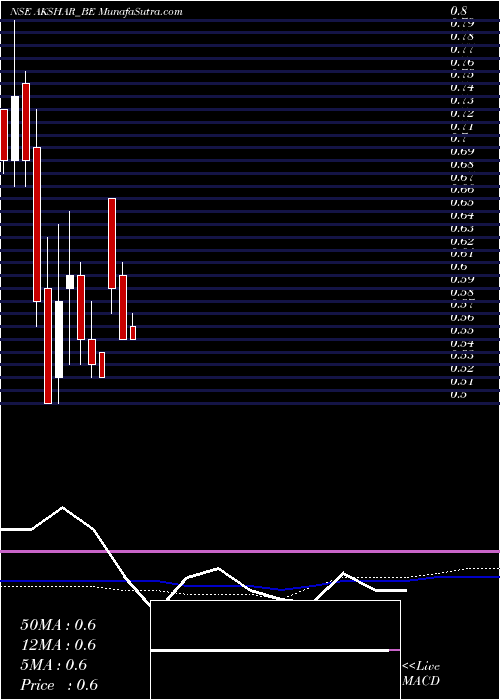500x700 pixels.
Task: Click the 0.64 price axis label
Action: pyautogui.click(x=462, y=216)
